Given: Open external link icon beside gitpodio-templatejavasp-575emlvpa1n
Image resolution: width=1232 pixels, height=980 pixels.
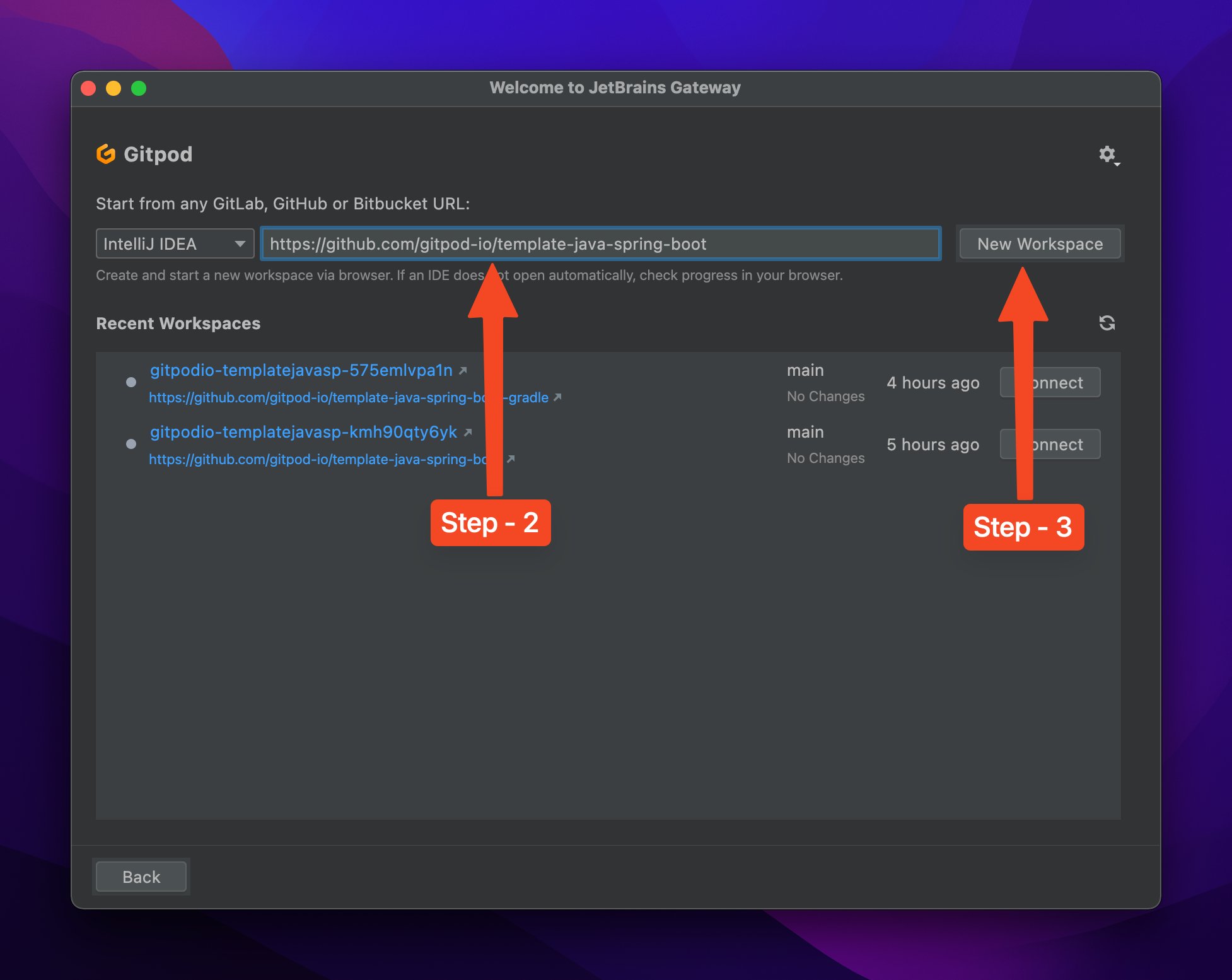Looking at the screenshot, I should click(463, 370).
